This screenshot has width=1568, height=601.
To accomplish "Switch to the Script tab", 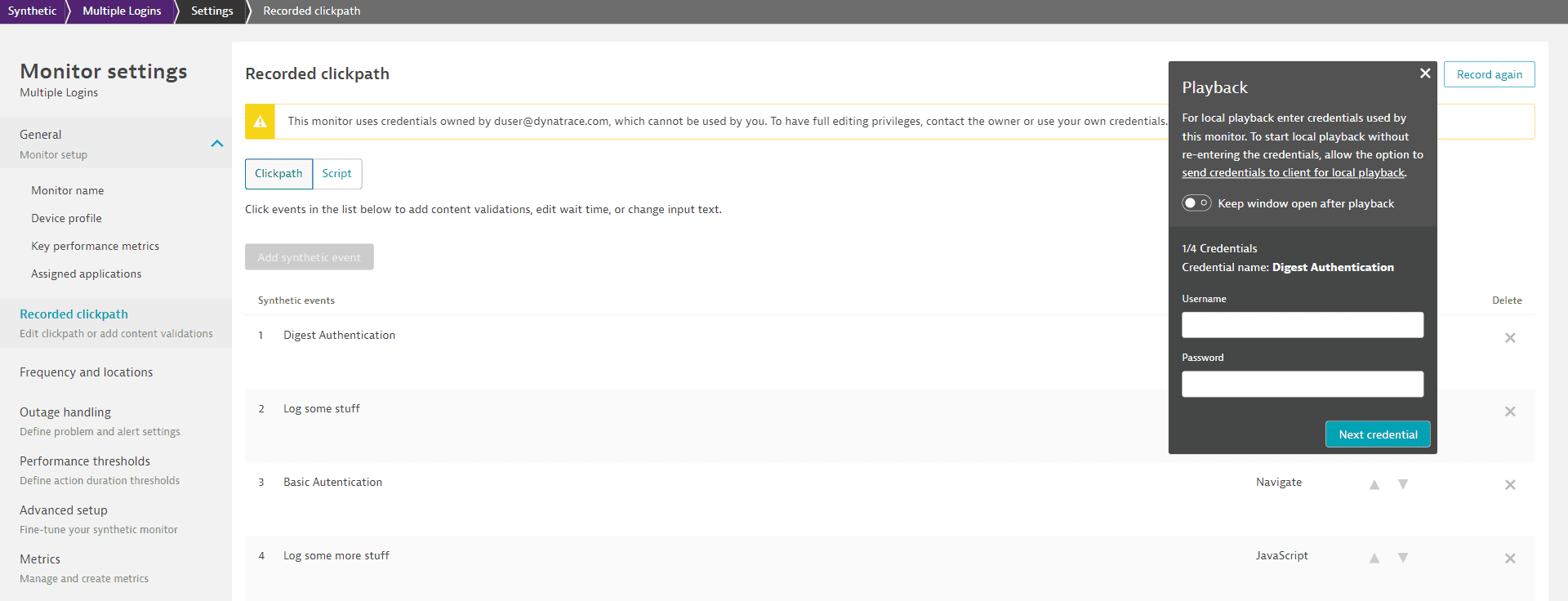I will pyautogui.click(x=337, y=174).
